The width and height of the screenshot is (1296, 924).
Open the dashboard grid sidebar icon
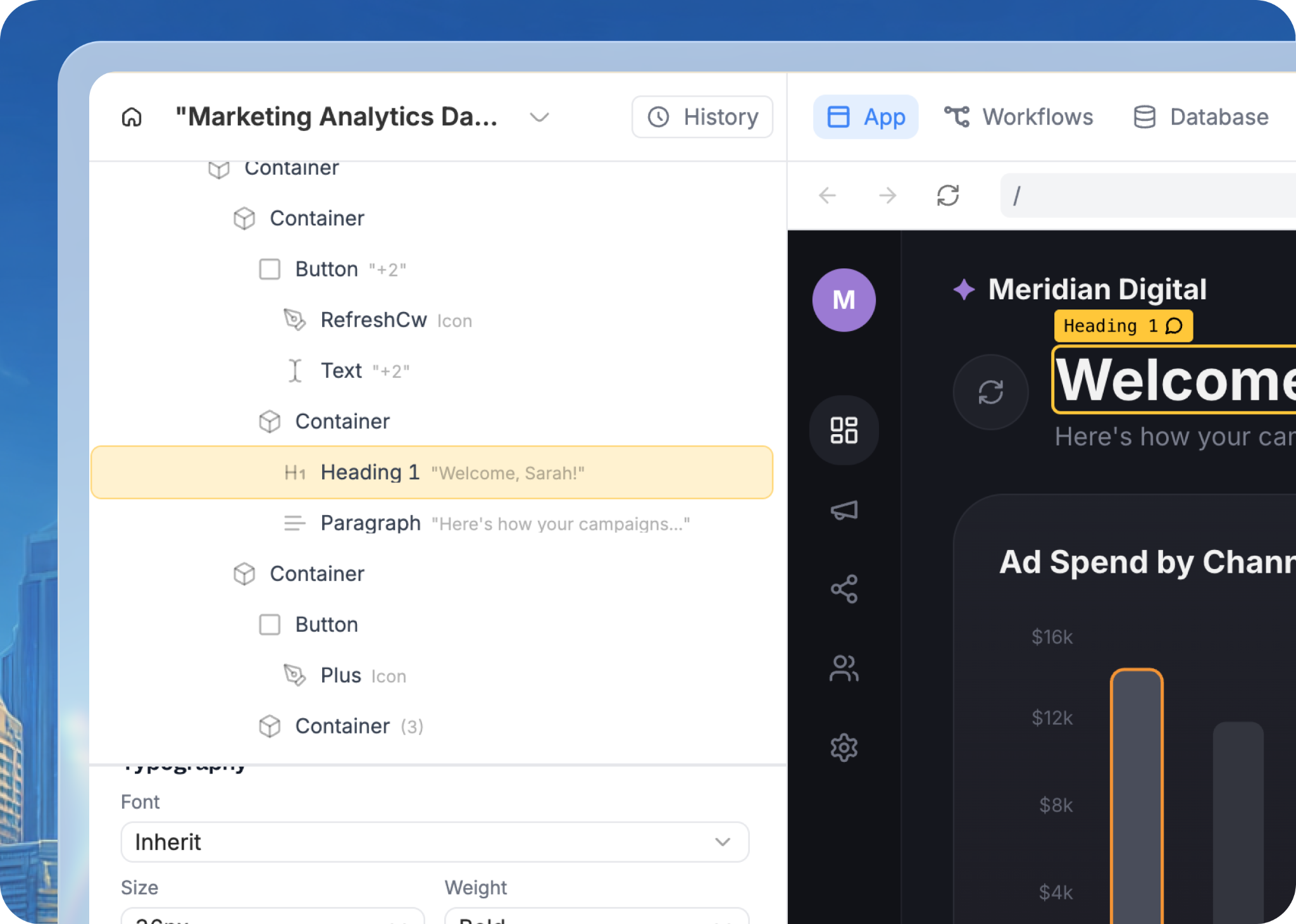844,430
